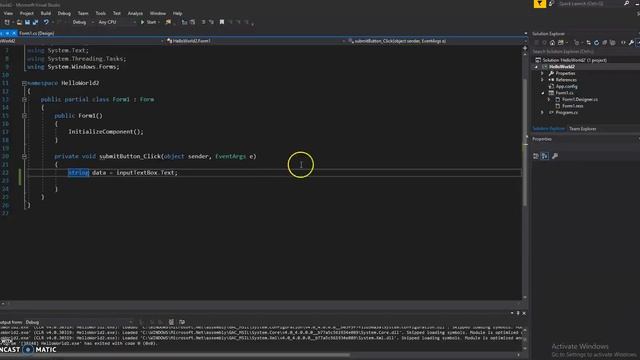Switch to the Solution Explorer tab
Screen dimensions: 640x360
(548, 129)
